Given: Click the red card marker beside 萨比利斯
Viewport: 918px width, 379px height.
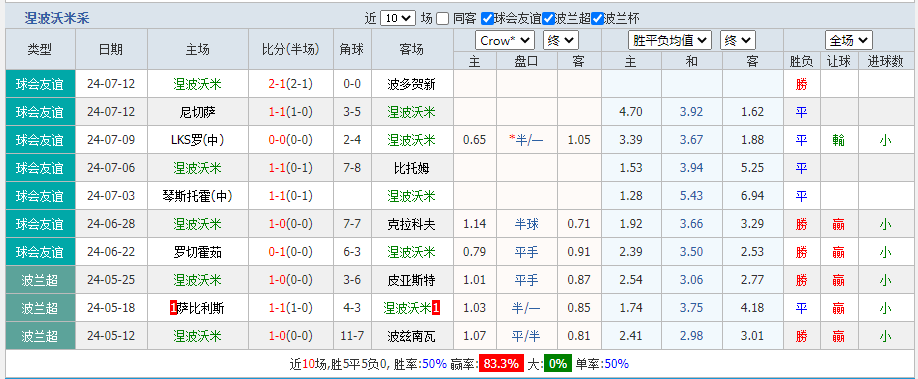Looking at the screenshot, I should click(173, 309).
